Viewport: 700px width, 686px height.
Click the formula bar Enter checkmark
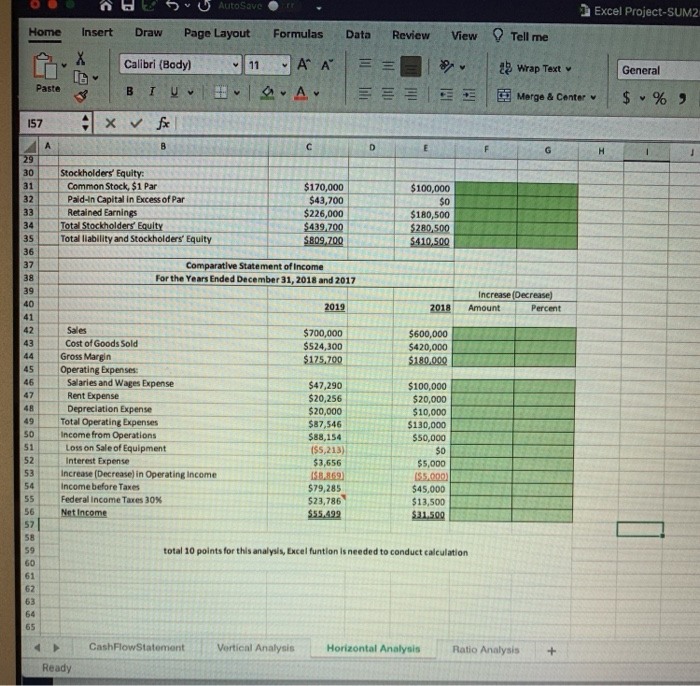(x=136, y=123)
